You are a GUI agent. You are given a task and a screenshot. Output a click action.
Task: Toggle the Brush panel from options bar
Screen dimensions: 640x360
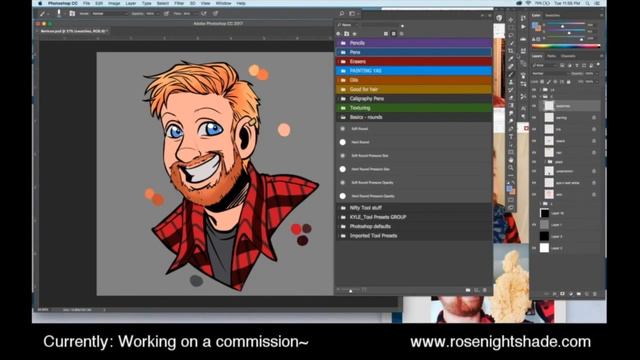[x=72, y=13]
